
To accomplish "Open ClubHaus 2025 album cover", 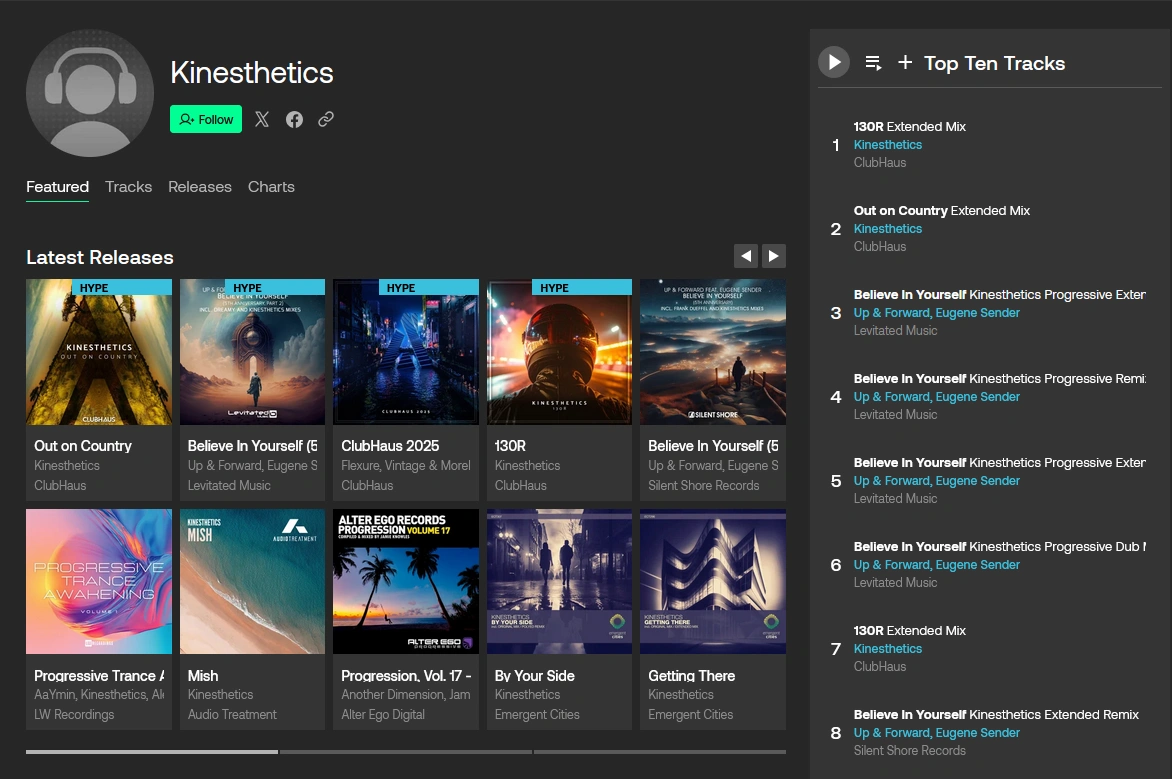I will point(406,352).
